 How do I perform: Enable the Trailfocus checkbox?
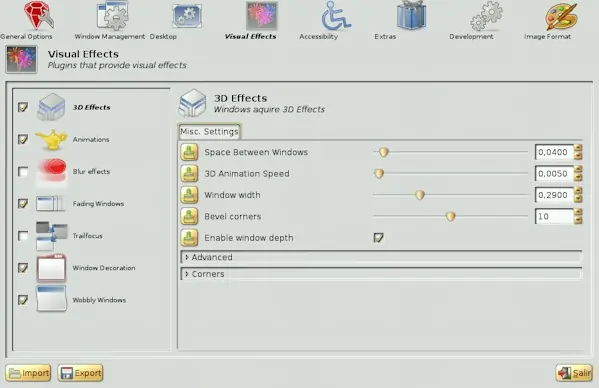tap(23, 236)
